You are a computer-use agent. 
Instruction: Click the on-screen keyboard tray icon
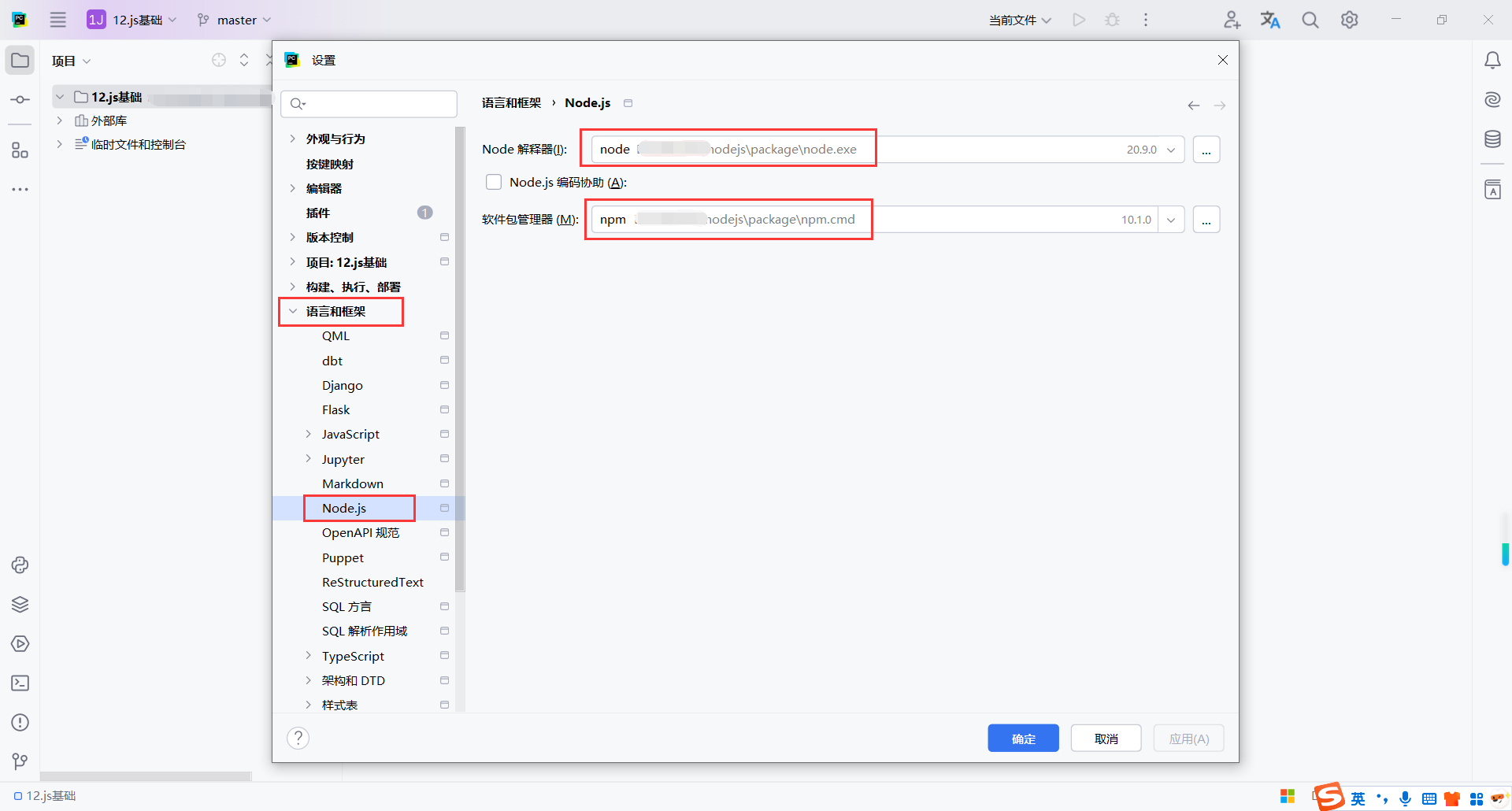tap(1429, 798)
